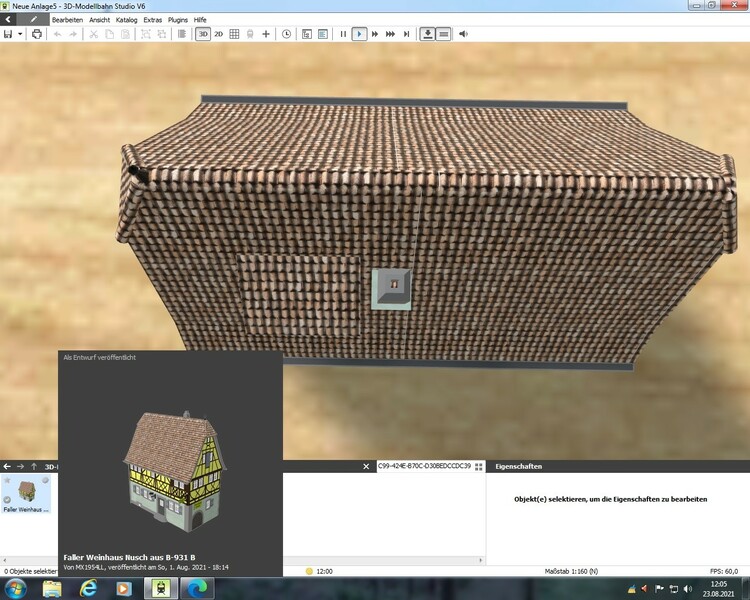Click the print icon in toolbar

pyautogui.click(x=37, y=34)
